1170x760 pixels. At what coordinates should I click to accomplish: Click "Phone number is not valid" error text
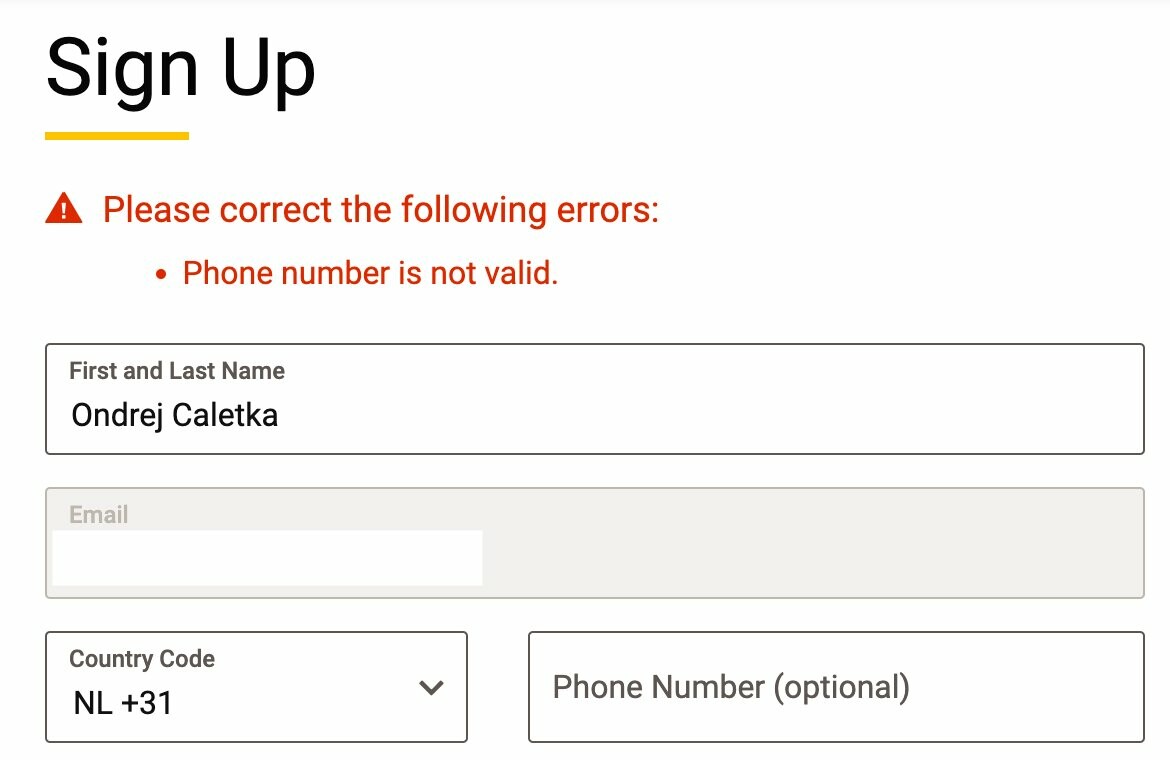point(370,273)
